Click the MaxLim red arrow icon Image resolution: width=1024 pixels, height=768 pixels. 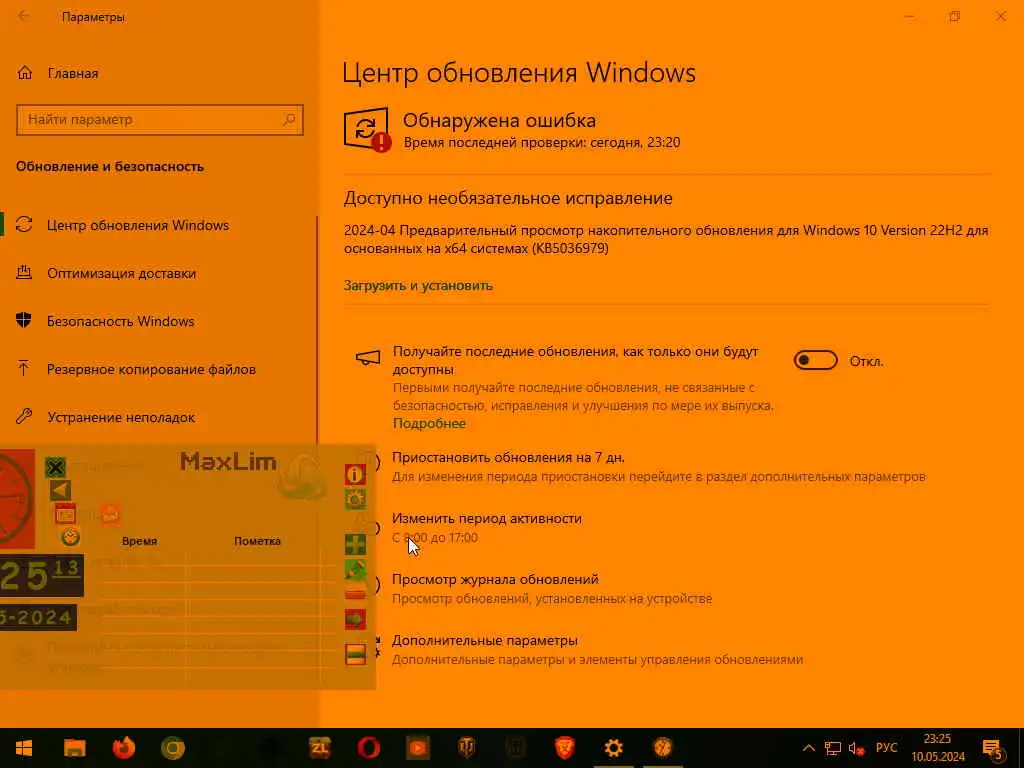tap(355, 619)
